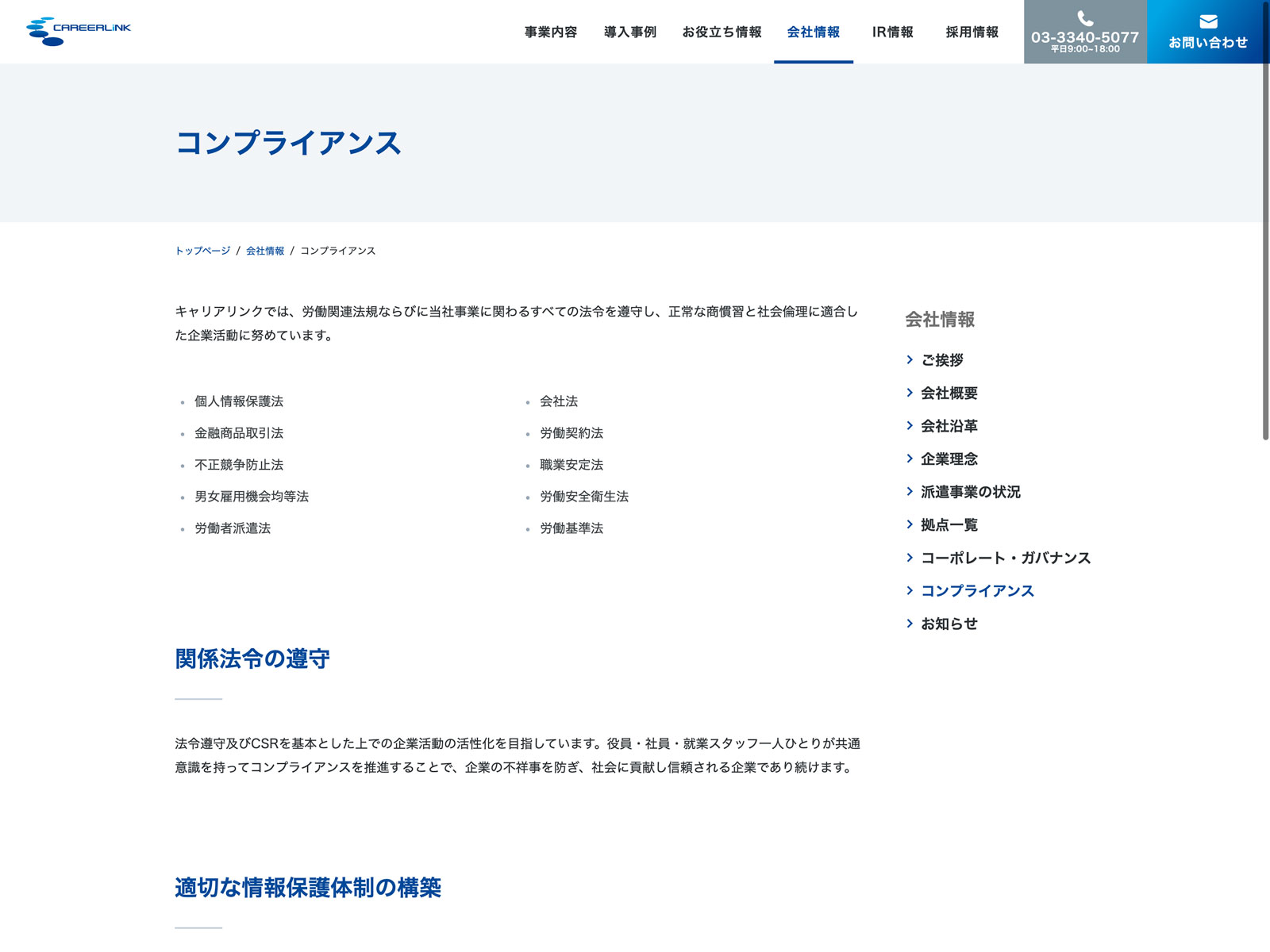Open 派遣事業の状況 sidebar link
This screenshot has width=1270, height=952.
tap(970, 492)
